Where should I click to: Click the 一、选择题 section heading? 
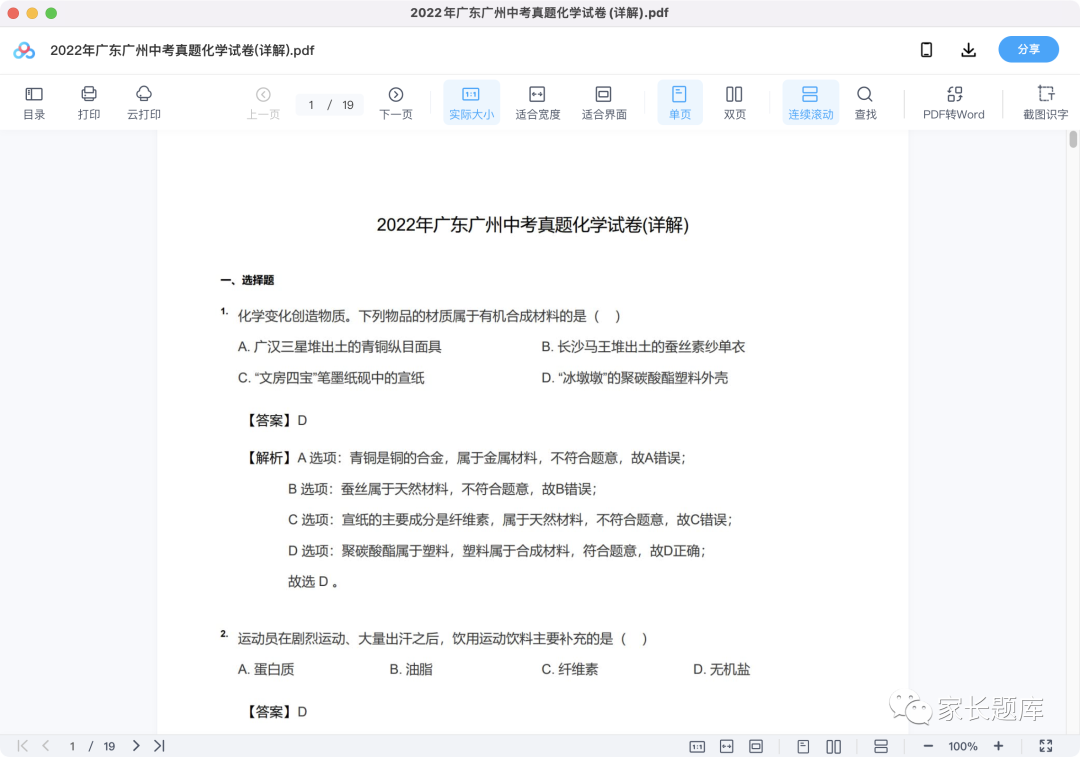tap(247, 280)
